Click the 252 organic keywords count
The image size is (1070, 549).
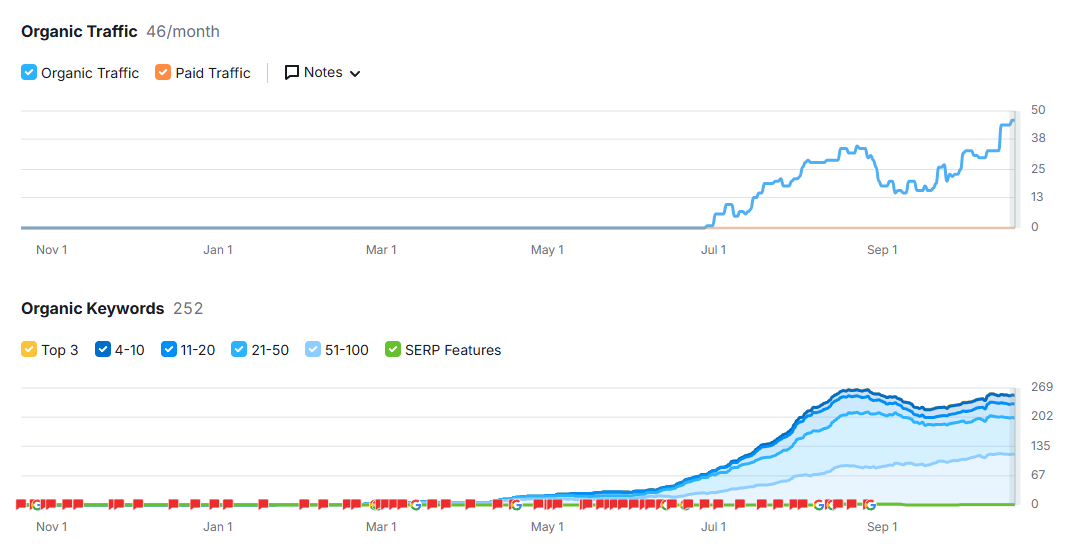[x=188, y=309]
